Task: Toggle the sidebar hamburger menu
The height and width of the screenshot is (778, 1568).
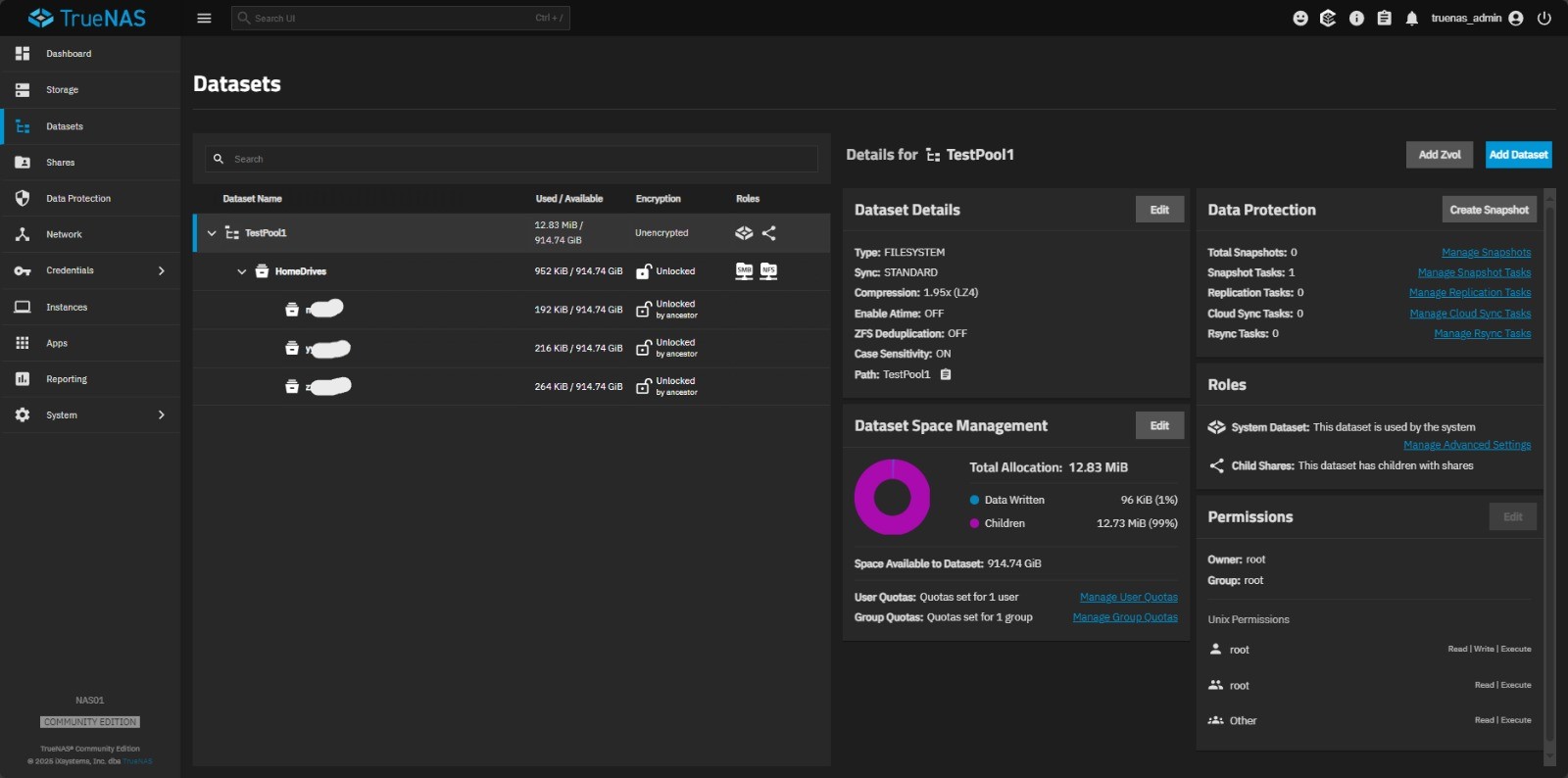Action: [x=204, y=18]
